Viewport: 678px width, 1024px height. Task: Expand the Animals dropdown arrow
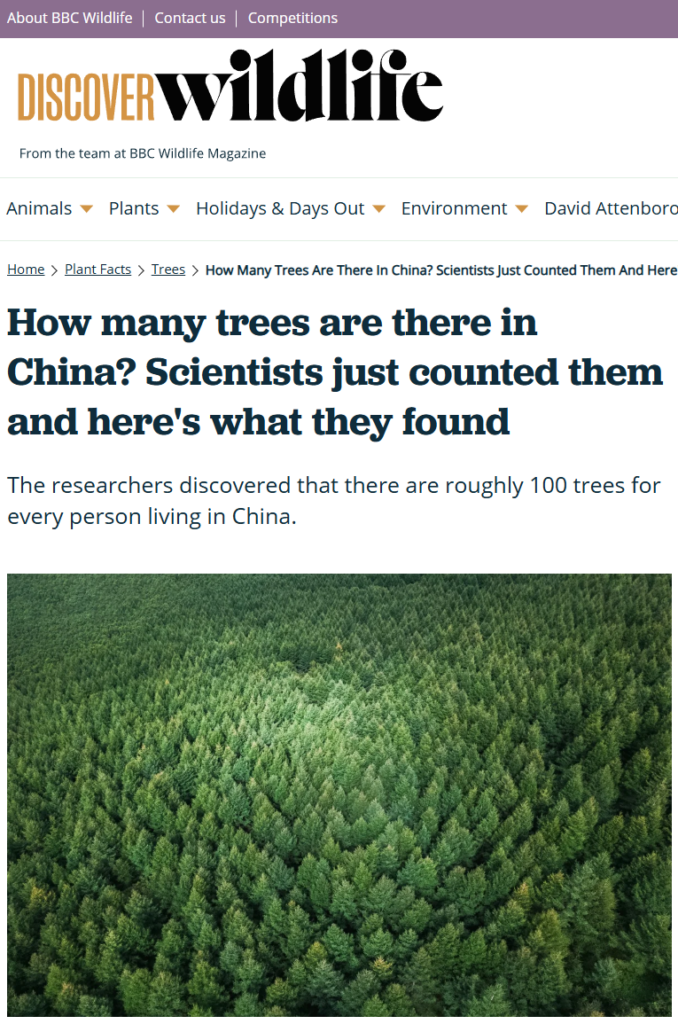[86, 209]
